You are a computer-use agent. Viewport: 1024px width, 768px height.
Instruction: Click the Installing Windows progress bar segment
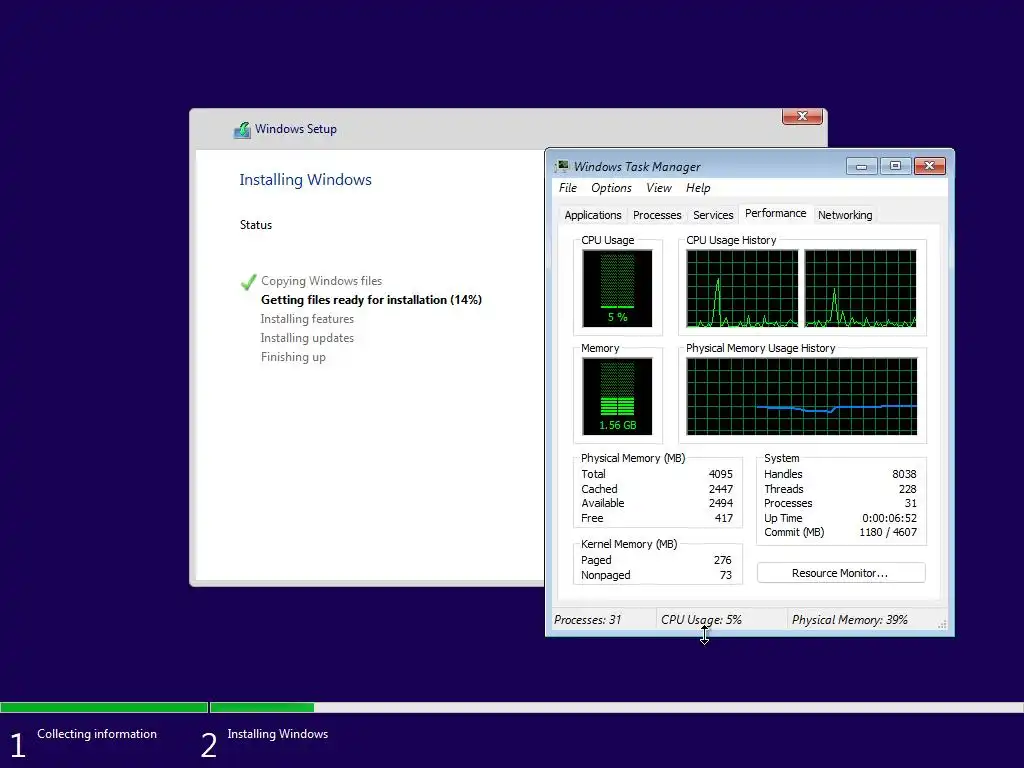(x=262, y=707)
